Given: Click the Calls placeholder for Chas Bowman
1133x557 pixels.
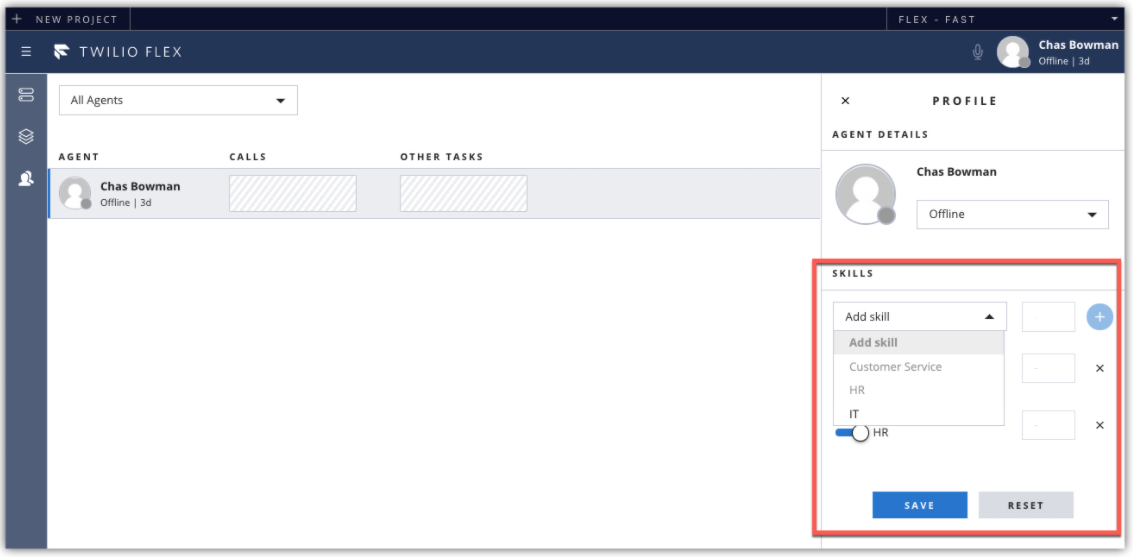Looking at the screenshot, I should (x=293, y=194).
